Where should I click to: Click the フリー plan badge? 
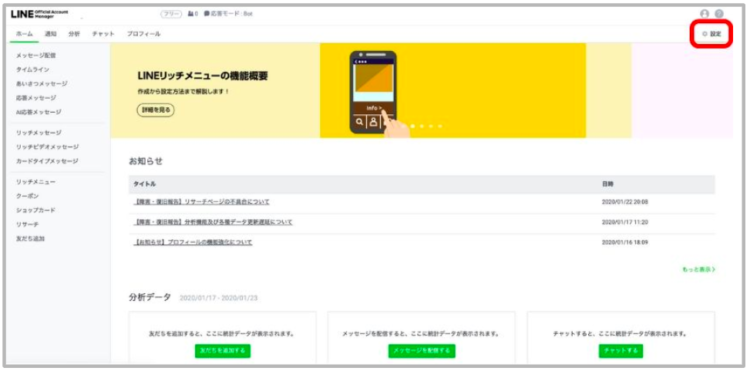click(171, 14)
